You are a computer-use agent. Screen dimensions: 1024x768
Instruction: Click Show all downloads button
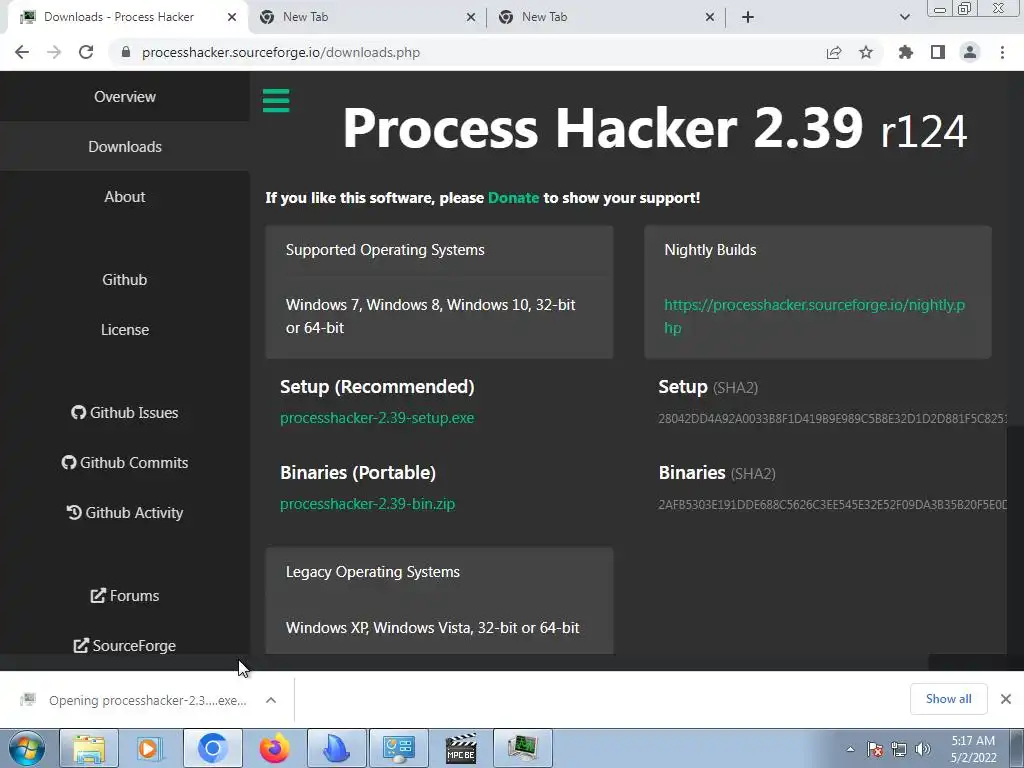click(x=948, y=699)
